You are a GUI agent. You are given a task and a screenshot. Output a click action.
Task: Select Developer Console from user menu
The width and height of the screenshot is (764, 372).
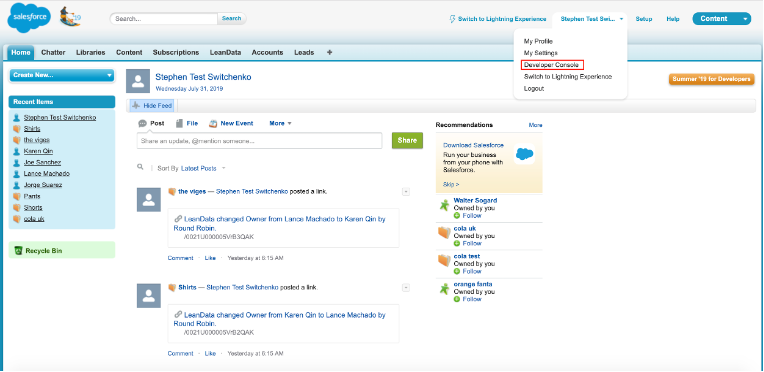552,65
